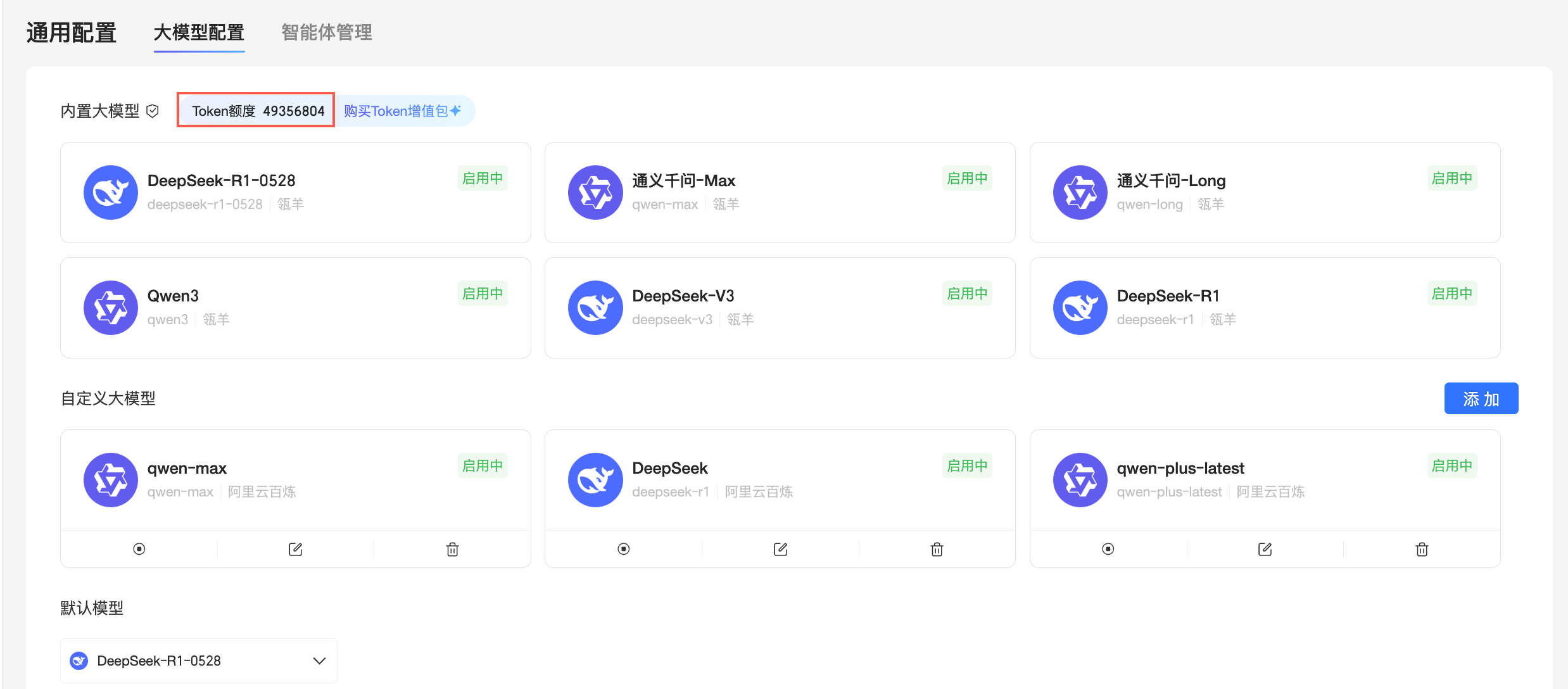Click the chevron arrow in 默认模型 selector
Screen dimensions: 1568x689
[319, 661]
